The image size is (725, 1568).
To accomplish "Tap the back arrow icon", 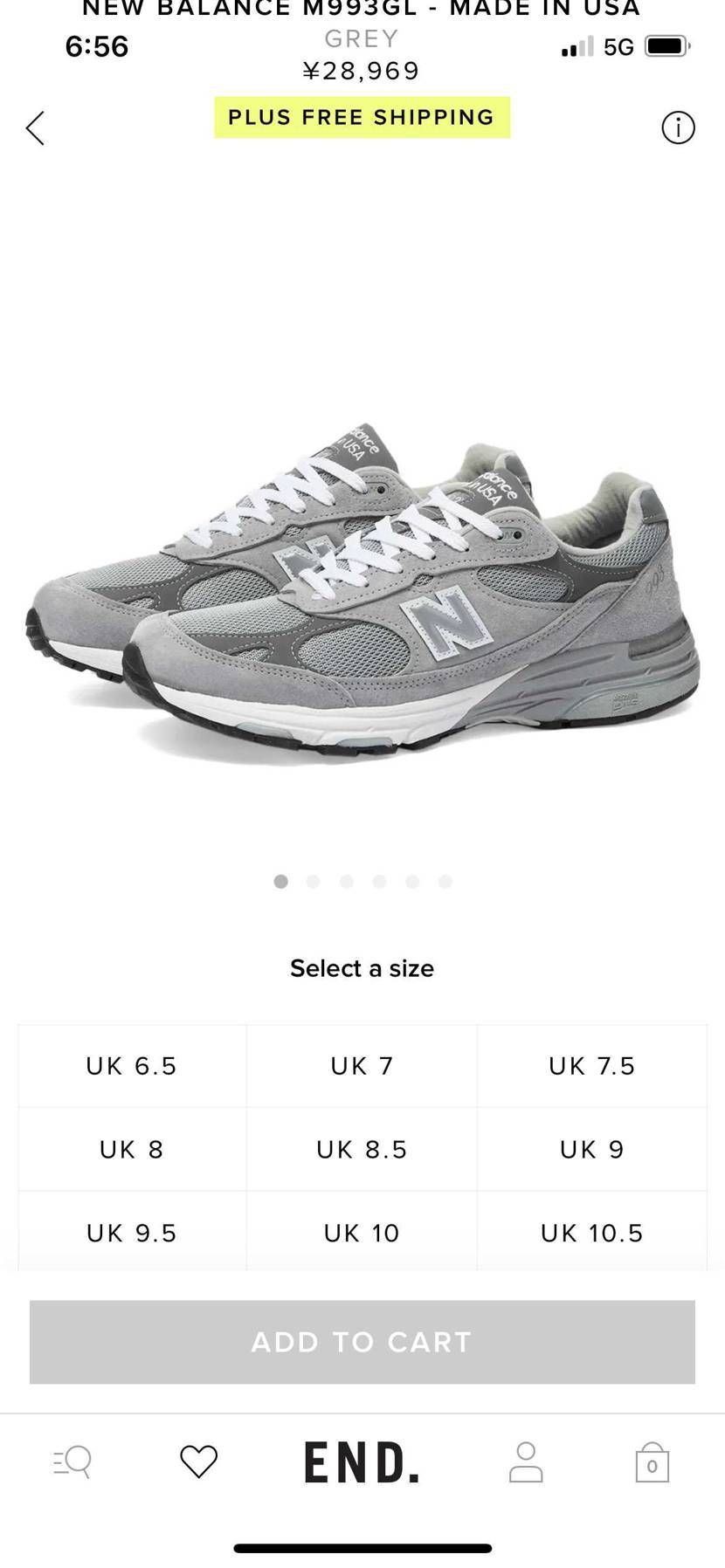I will click(35, 128).
